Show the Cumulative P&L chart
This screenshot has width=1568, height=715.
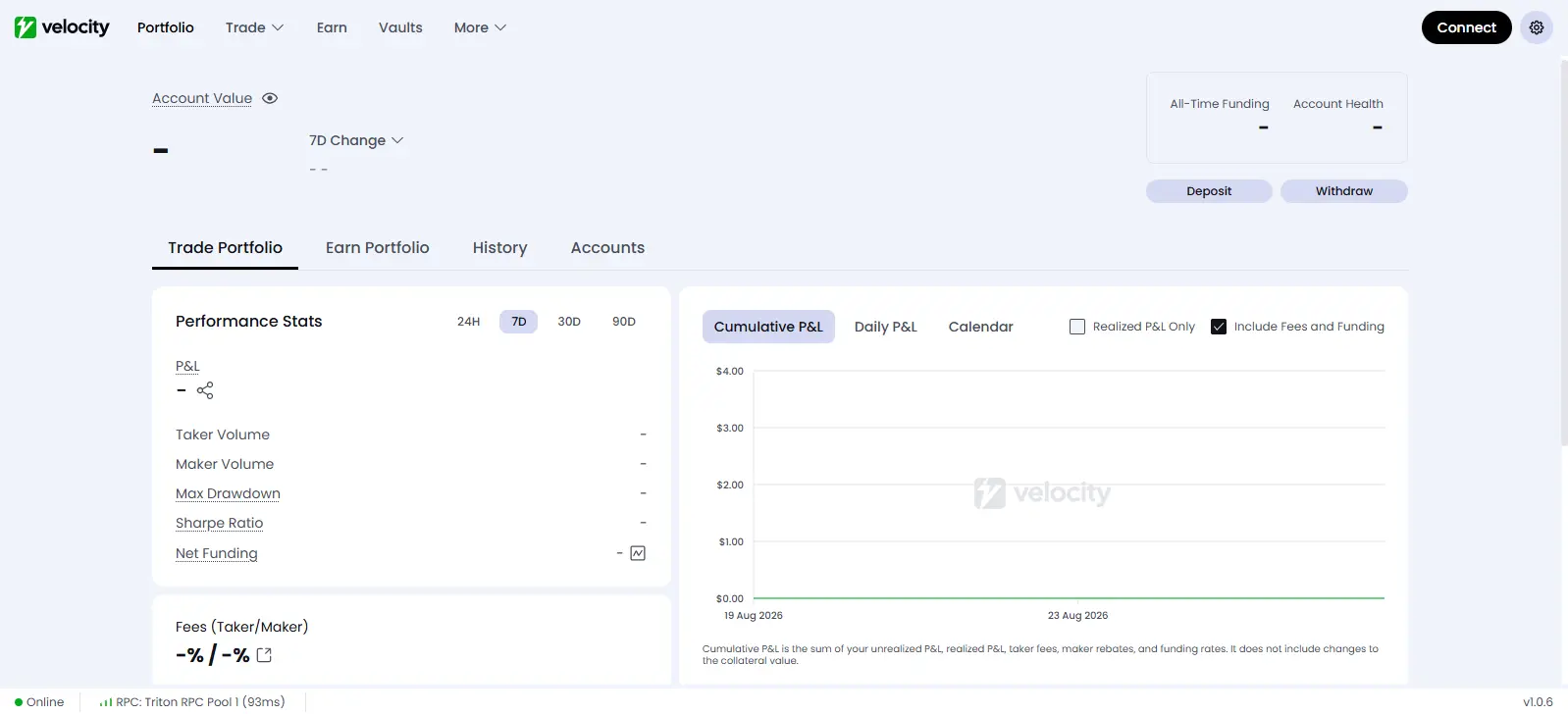(x=768, y=327)
